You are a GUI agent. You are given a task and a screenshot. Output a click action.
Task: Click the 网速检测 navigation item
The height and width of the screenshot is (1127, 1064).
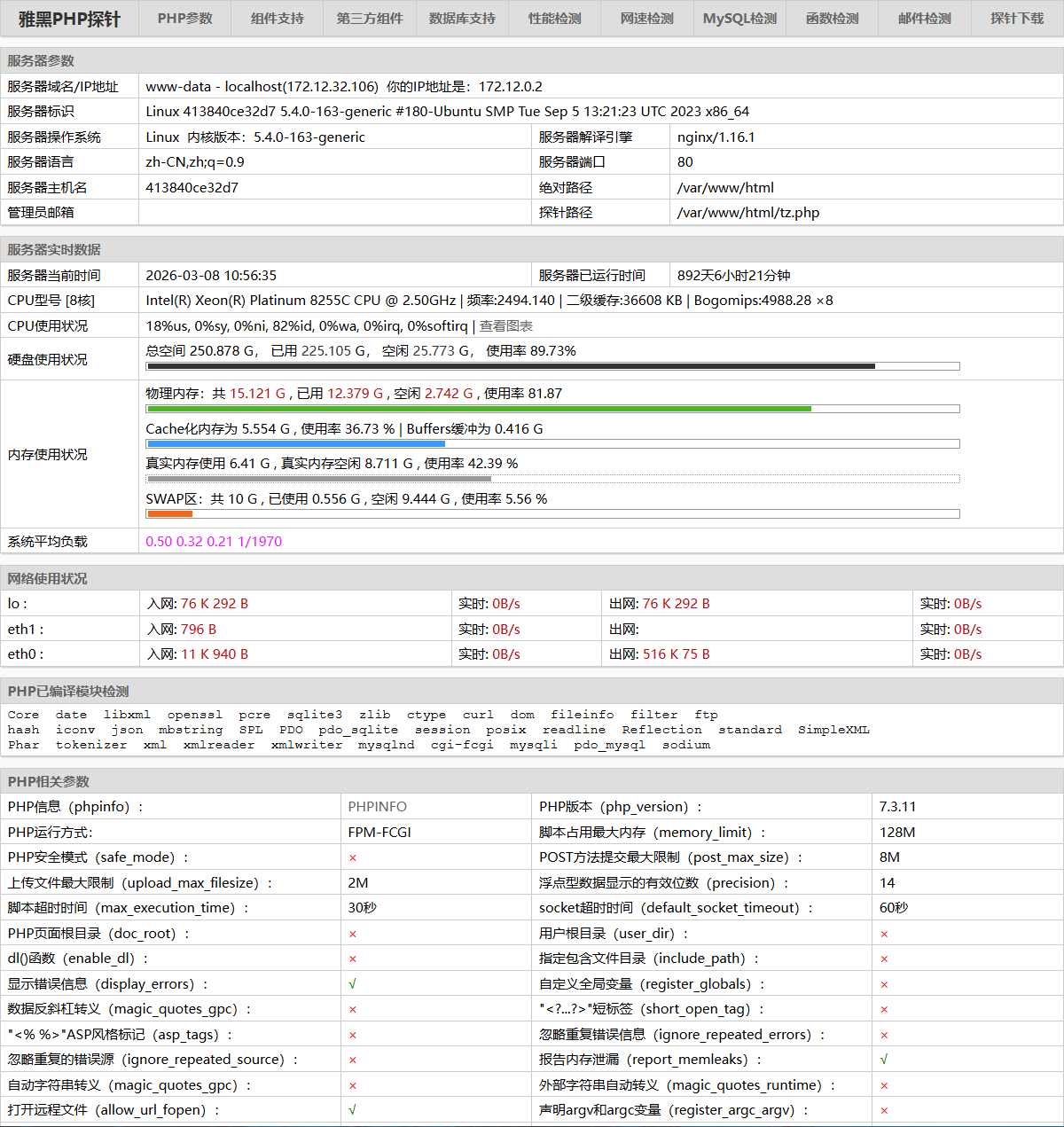646,19
